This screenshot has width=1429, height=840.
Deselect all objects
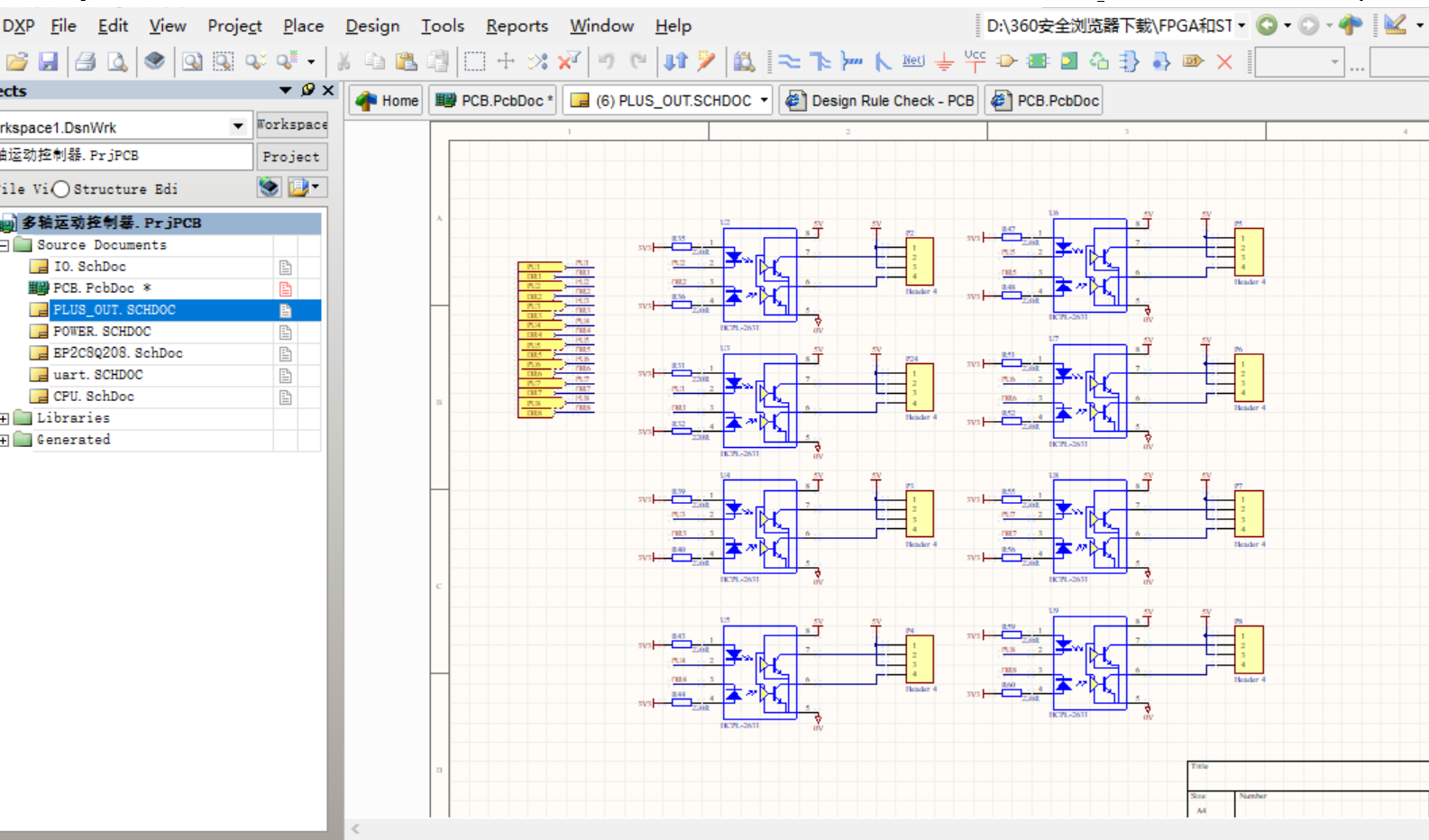coord(537,61)
